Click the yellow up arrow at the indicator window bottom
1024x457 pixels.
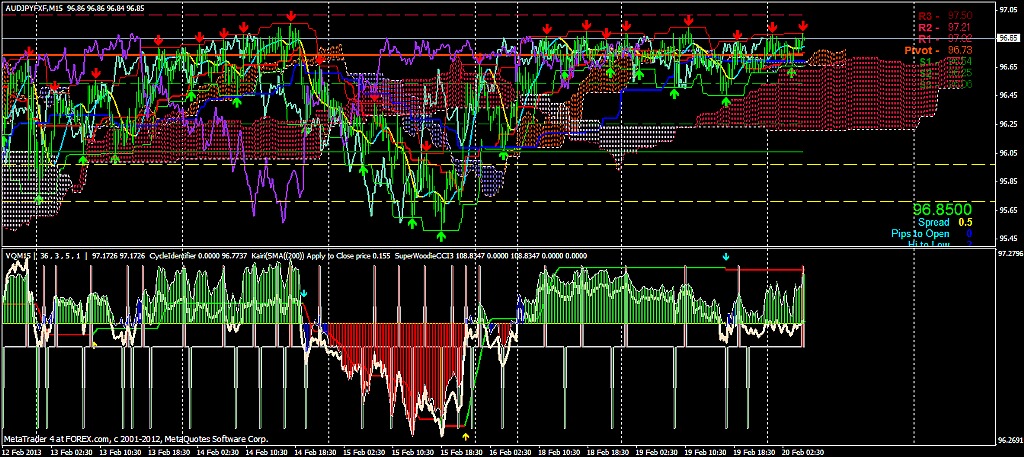tap(466, 435)
